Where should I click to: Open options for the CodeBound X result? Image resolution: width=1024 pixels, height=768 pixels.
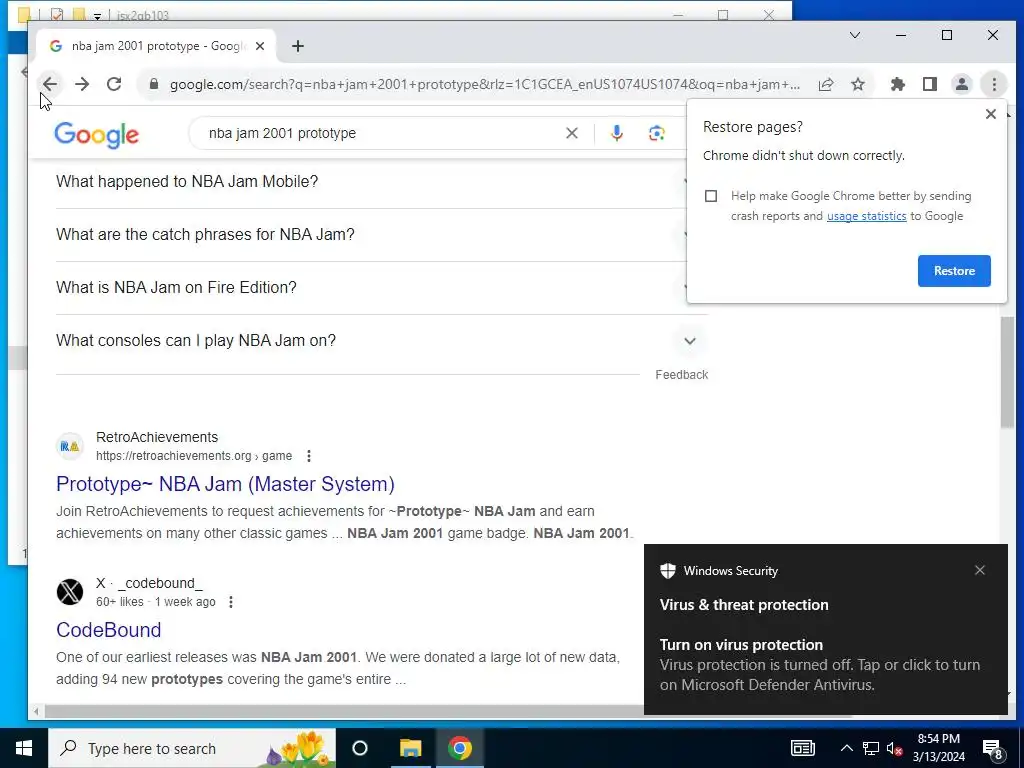[231, 602]
